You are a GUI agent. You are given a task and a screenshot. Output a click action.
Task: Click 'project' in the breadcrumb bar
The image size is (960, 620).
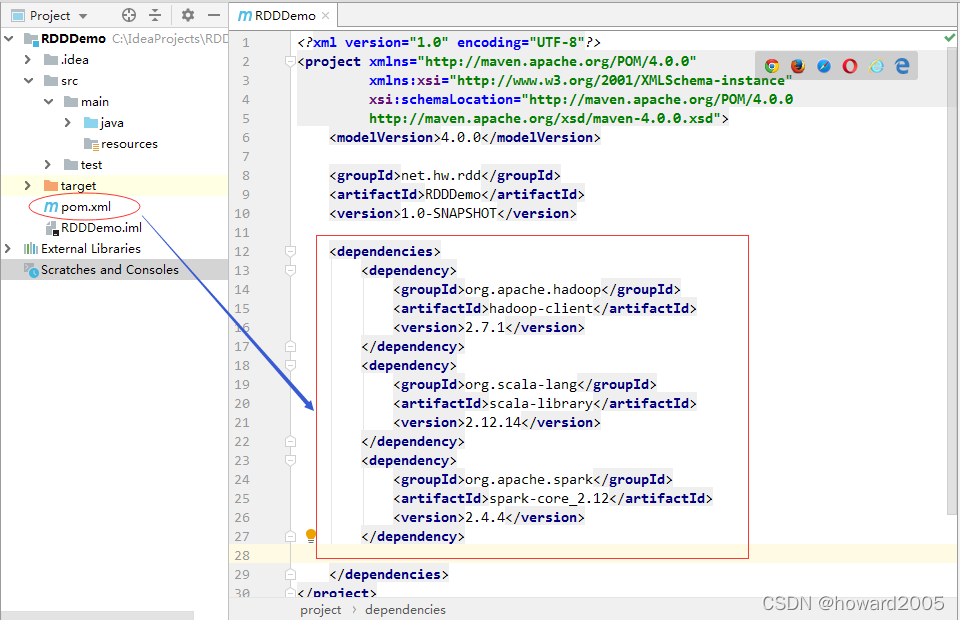(320, 610)
